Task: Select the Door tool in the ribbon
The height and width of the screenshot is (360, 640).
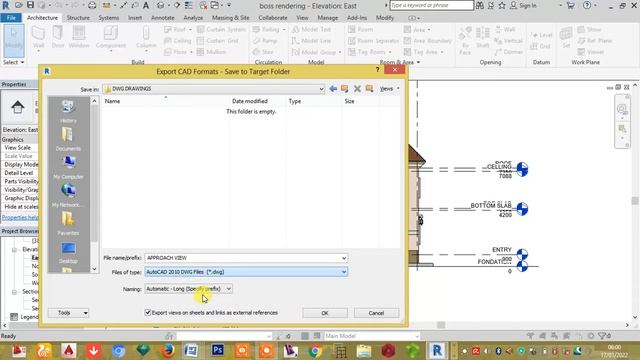Action: pos(58,38)
